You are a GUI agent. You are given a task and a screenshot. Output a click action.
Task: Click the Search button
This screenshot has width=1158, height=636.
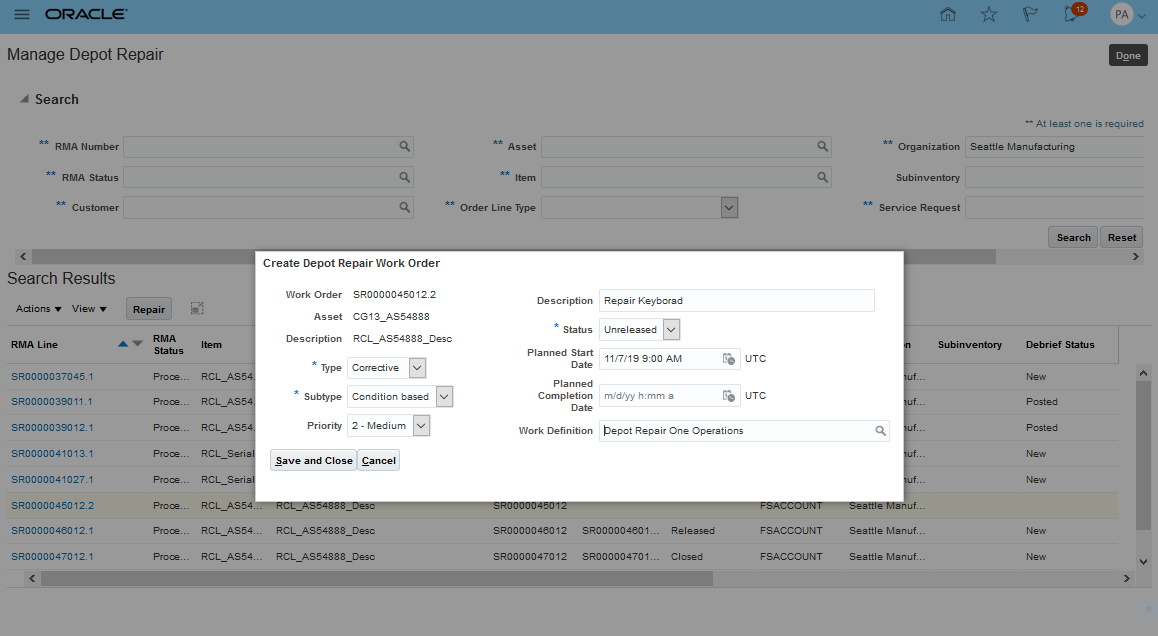tap(1073, 237)
